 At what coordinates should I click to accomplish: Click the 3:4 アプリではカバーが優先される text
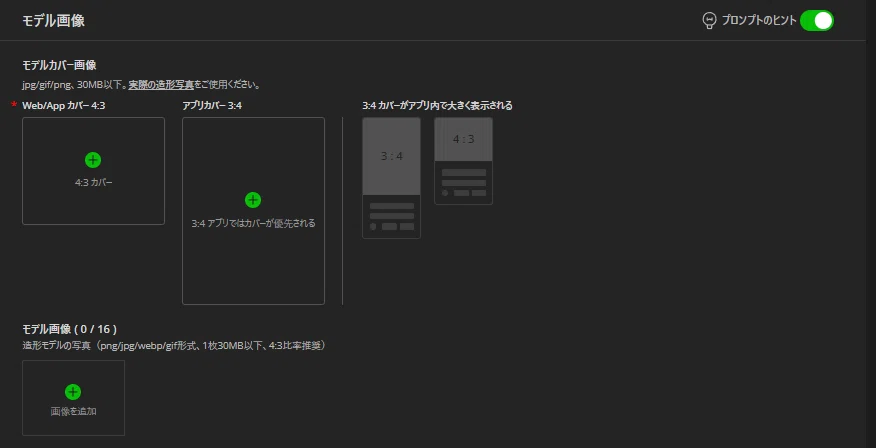[253, 223]
